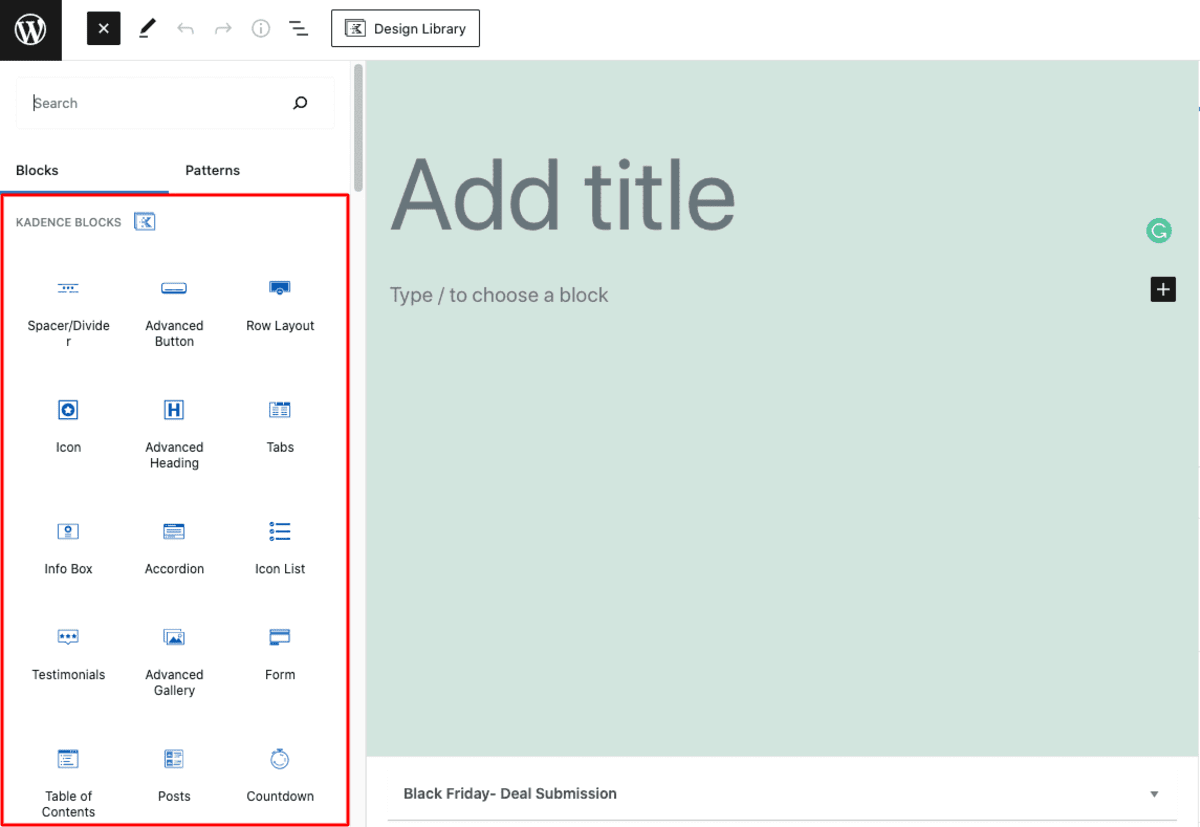Viewport: 1200px width, 827px height.
Task: Open the WordPress logo menu
Action: [30, 30]
